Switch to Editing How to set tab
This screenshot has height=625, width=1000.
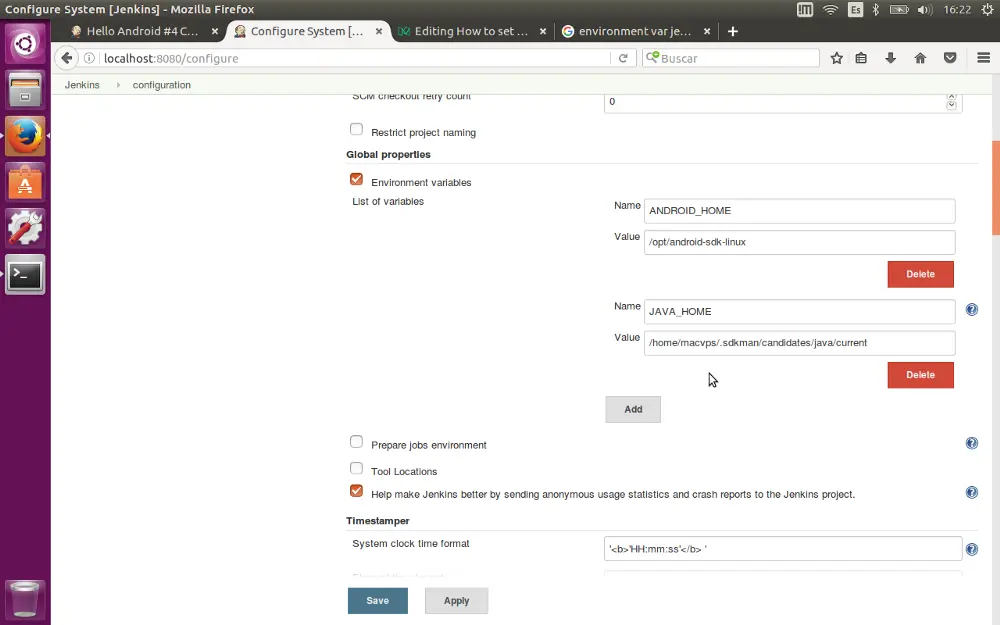pyautogui.click(x=471, y=31)
